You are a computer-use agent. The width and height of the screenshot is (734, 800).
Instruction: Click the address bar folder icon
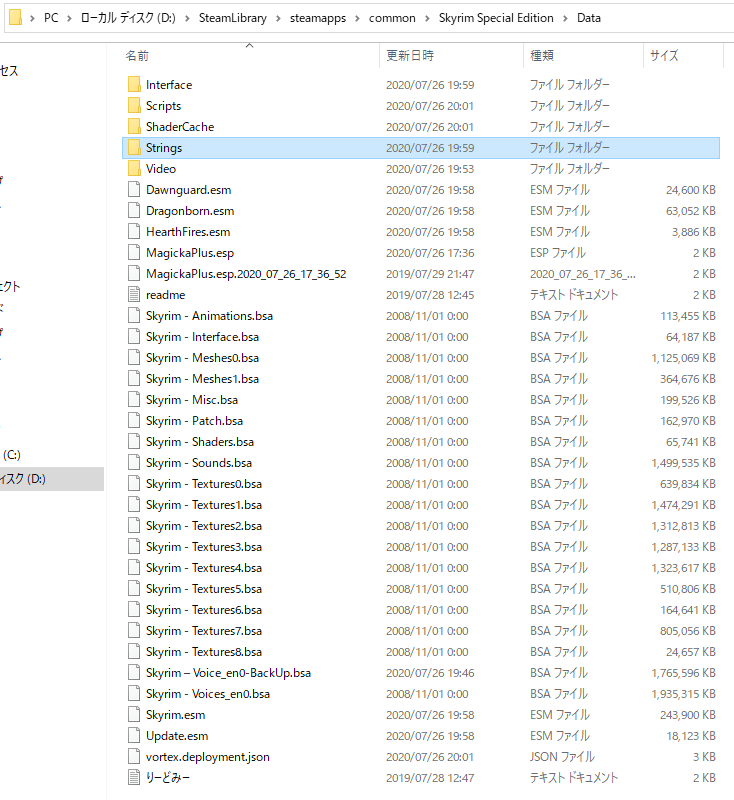point(16,18)
